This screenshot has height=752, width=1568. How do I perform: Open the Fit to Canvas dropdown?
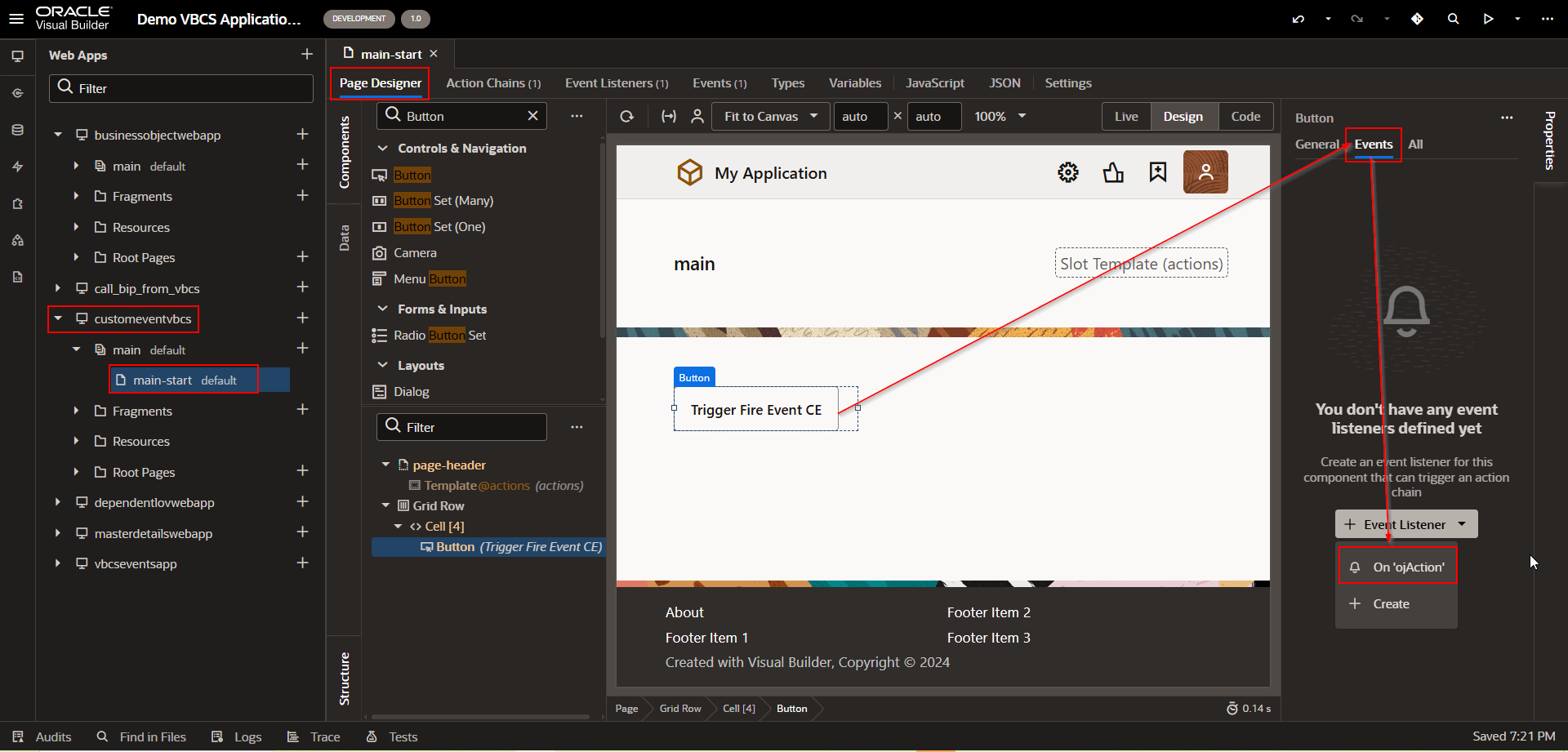click(771, 117)
